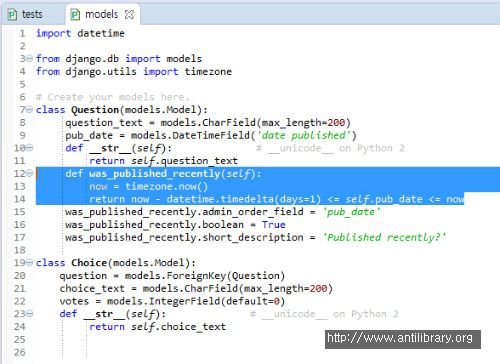Click the '__unicode__ on Python 2' comment on line 23
The width and height of the screenshot is (500, 364).
[x=324, y=314]
